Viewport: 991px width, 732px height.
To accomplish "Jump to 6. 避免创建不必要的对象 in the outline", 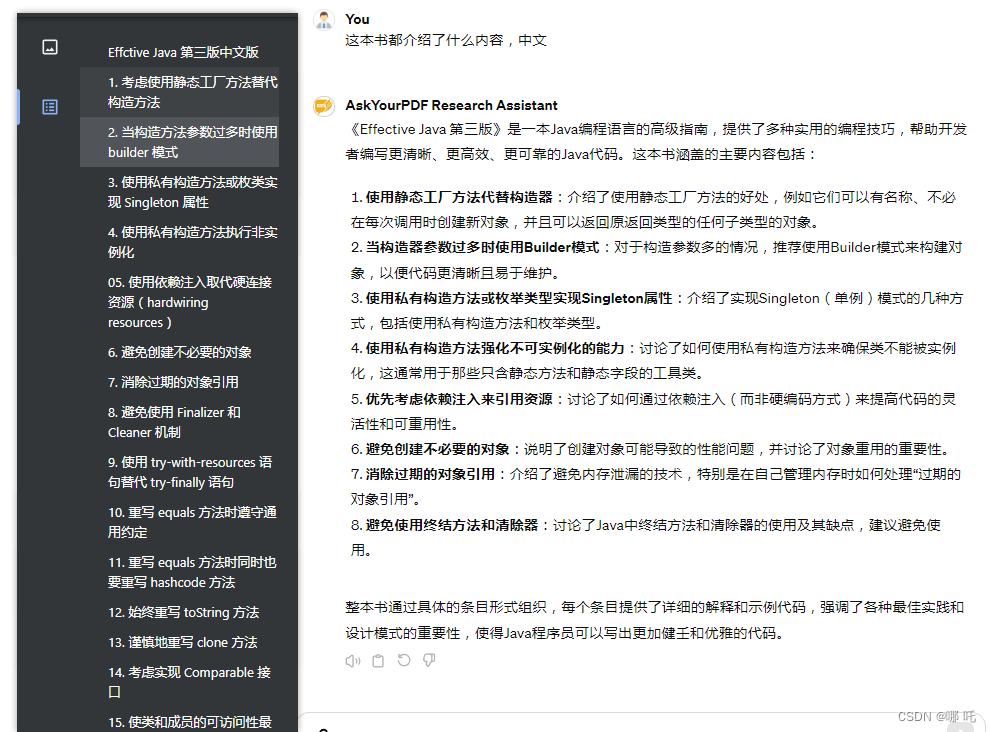I will pos(179,352).
